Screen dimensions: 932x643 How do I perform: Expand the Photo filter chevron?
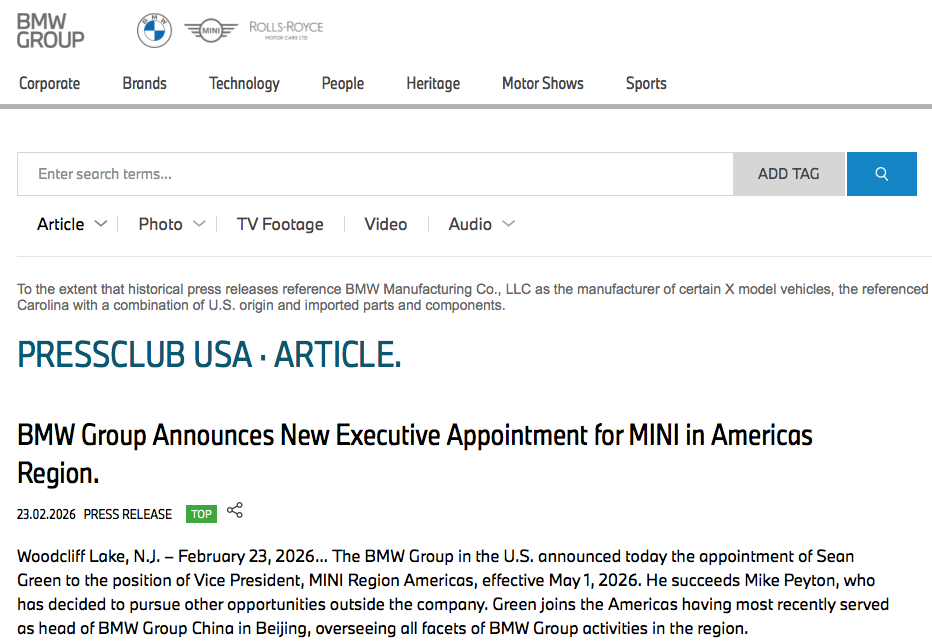pos(200,224)
